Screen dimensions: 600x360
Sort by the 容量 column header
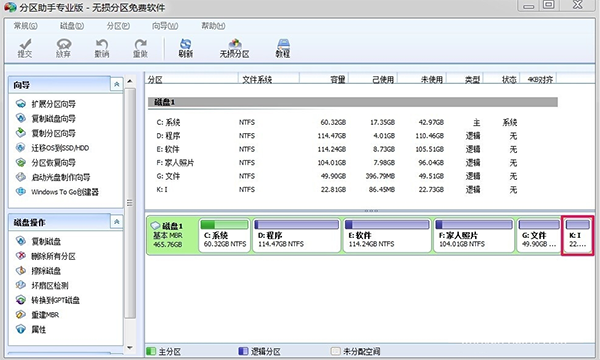click(324, 79)
